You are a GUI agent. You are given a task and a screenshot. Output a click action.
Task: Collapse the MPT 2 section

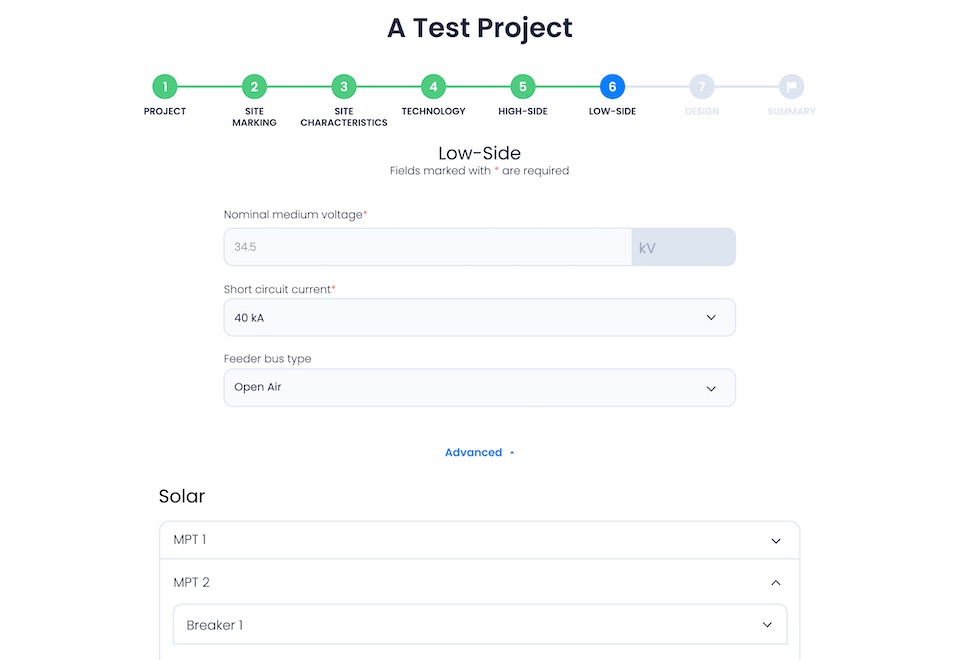(479, 582)
